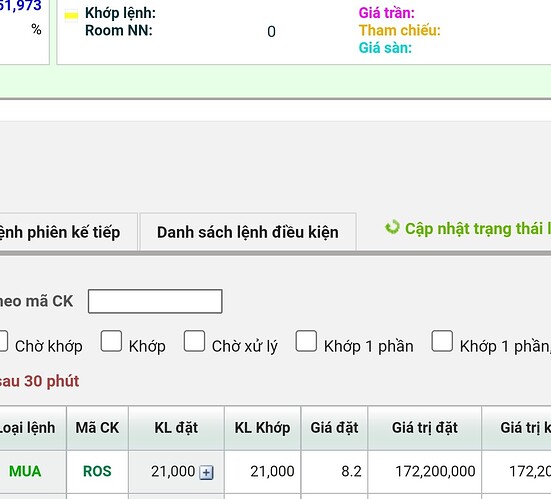Click the Giá đặt value 8.2
Image resolution: width=551 pixels, height=499 pixels.
coord(351,471)
